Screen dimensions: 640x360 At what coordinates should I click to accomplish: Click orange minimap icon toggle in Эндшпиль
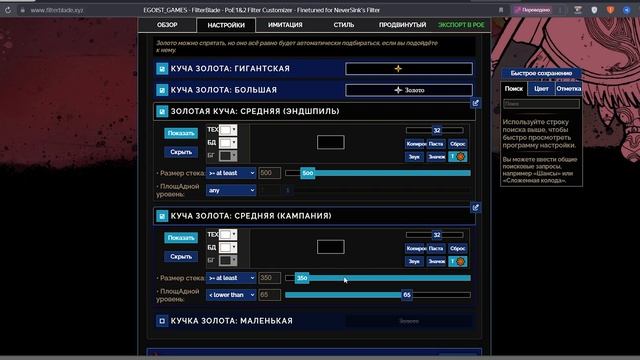[458, 156]
